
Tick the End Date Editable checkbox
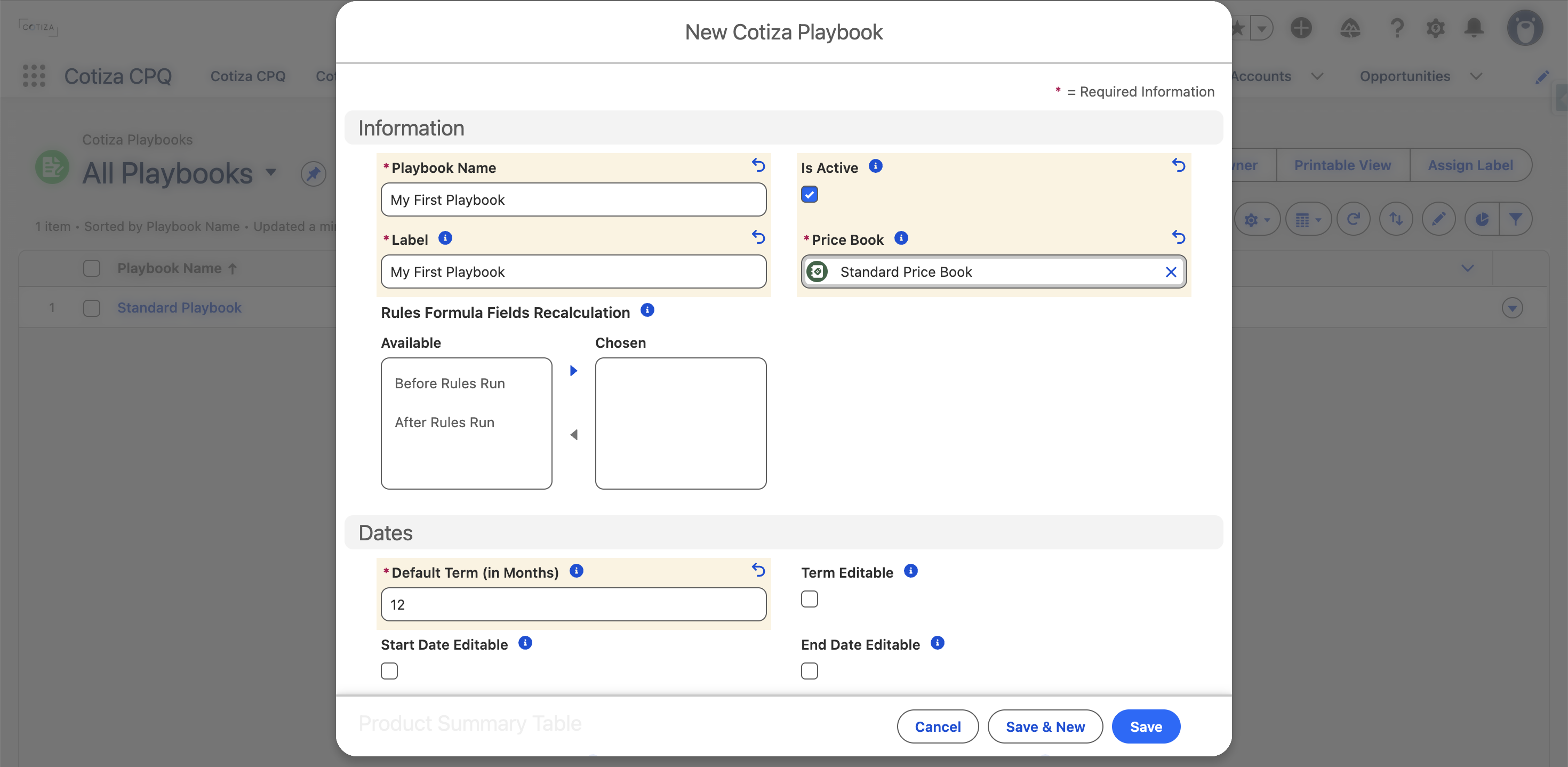pyautogui.click(x=809, y=671)
